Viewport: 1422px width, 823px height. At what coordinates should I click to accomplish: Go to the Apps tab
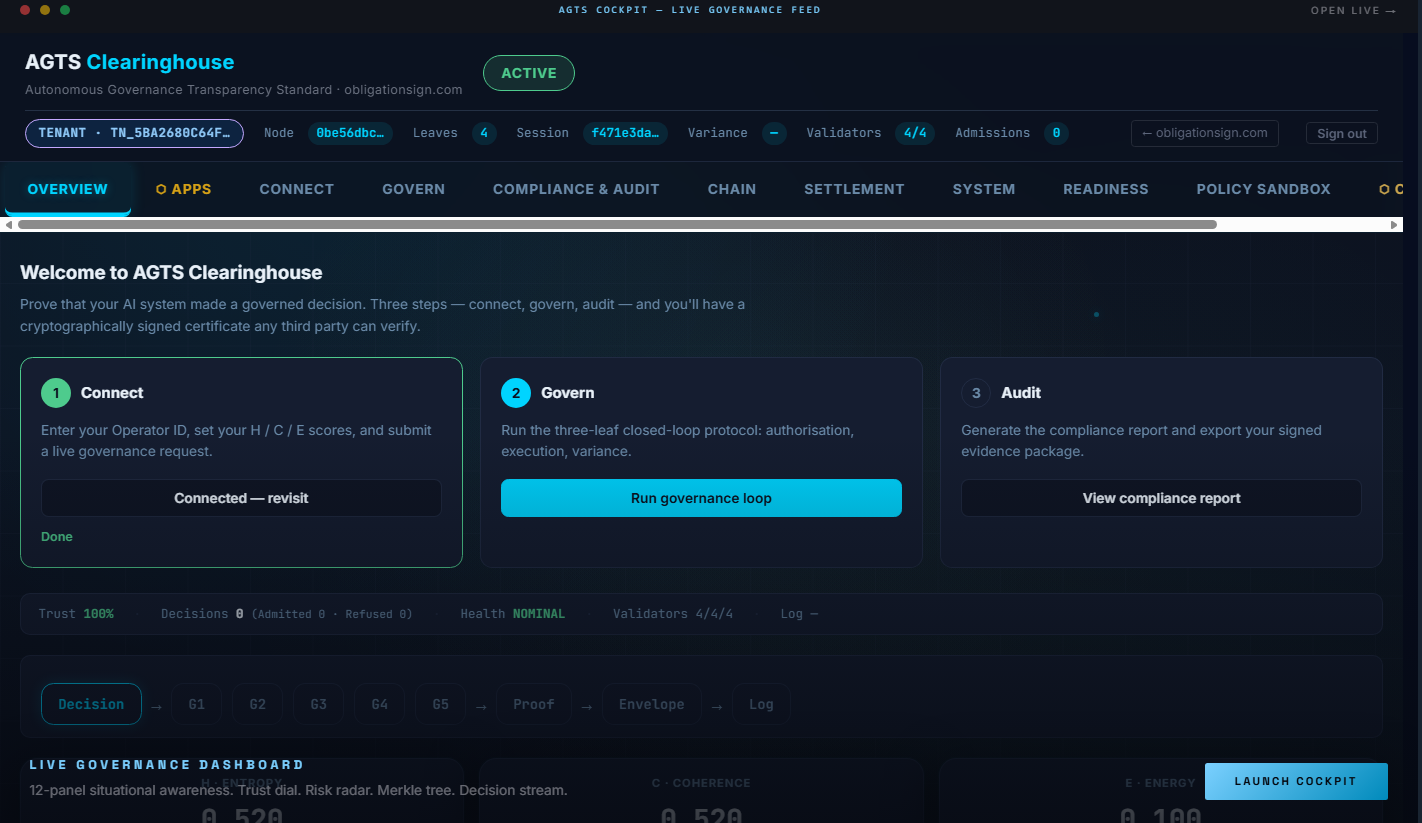pos(183,189)
